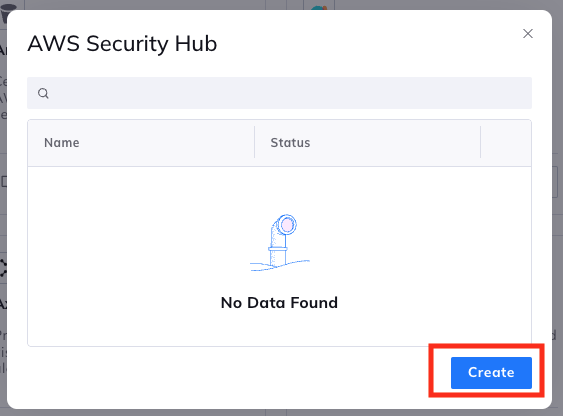563x416 pixels.
Task: Click the empty table body area
Action: tap(279, 256)
